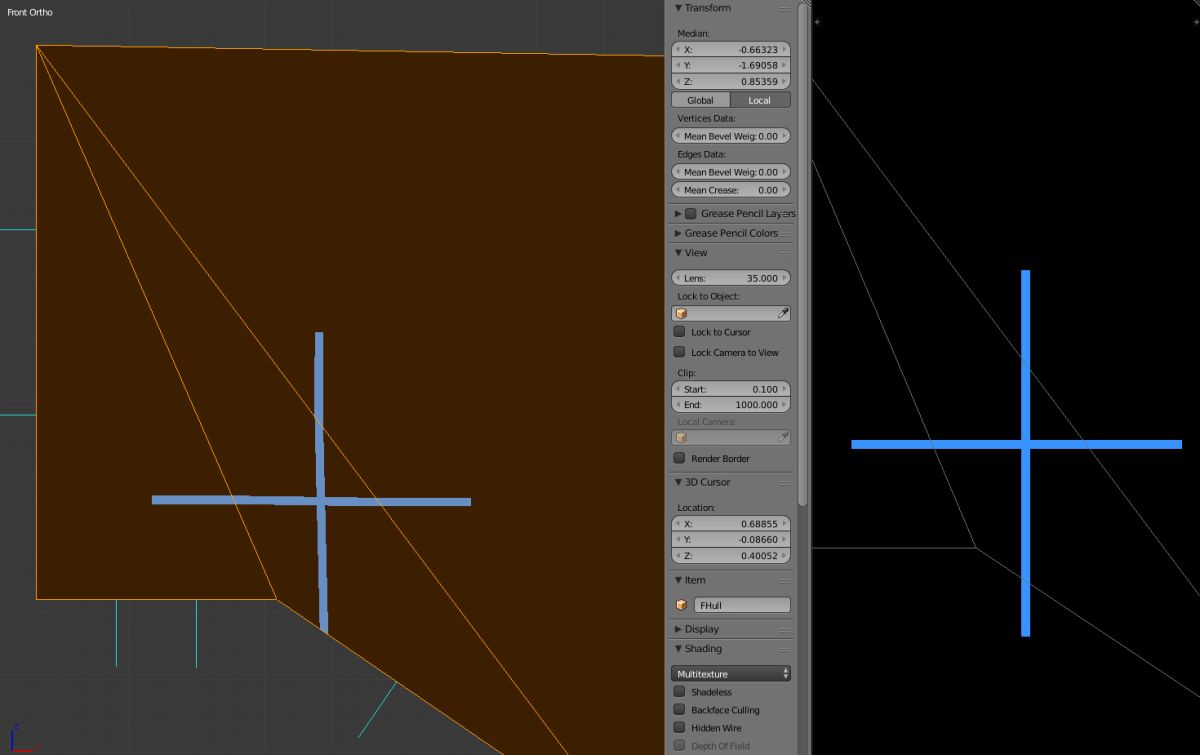1200x755 pixels.
Task: Enable Shadeless checkbox
Action: 679,692
